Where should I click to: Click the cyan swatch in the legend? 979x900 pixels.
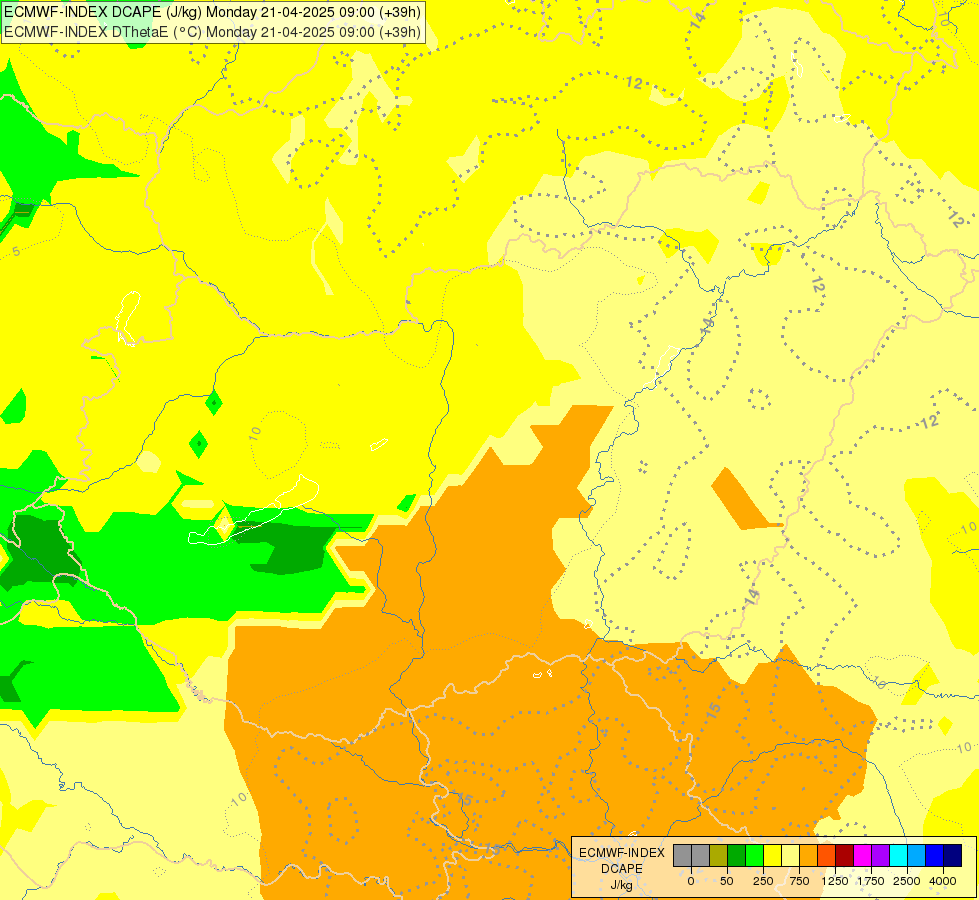(x=898, y=855)
